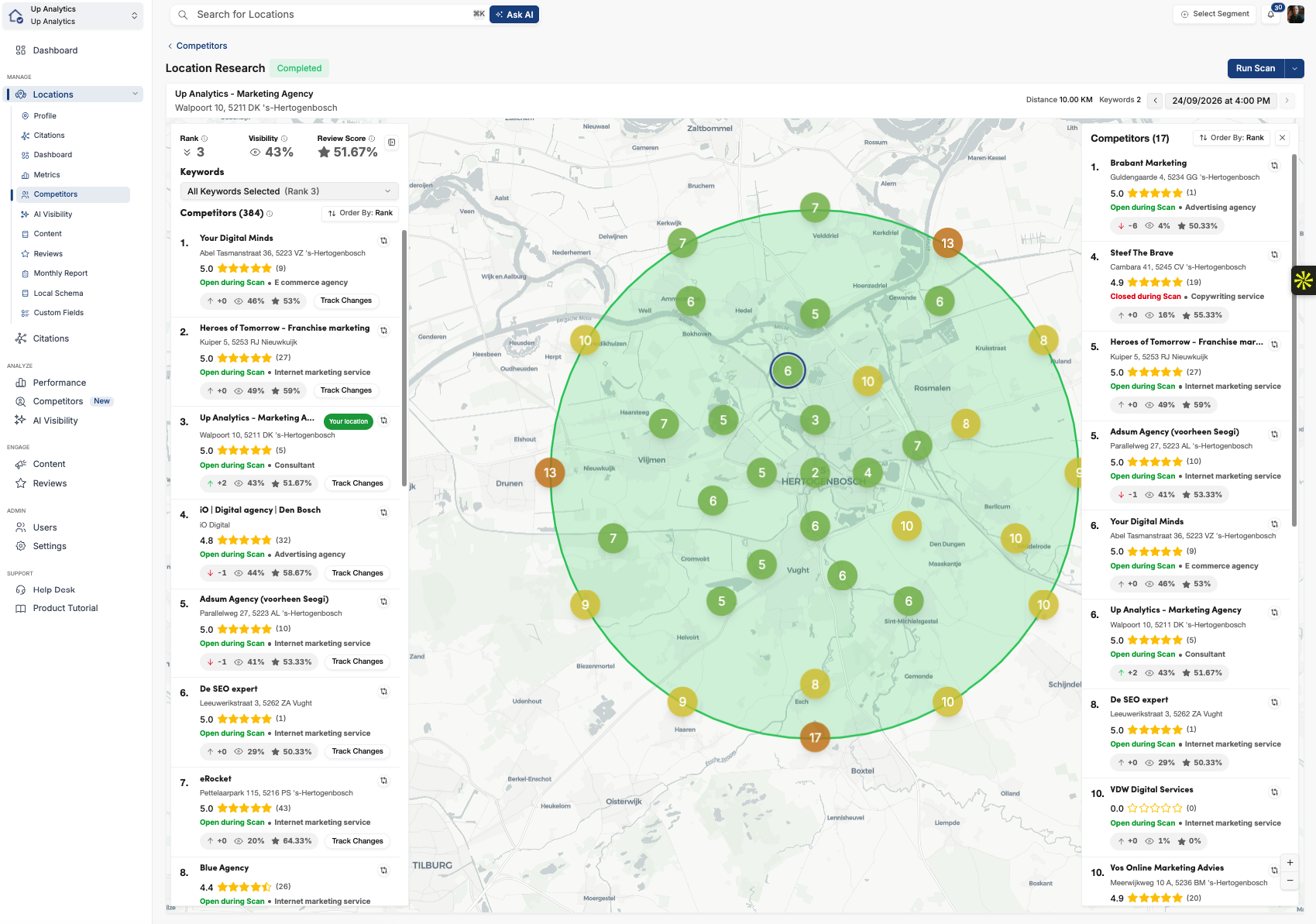Click the Vos Online Marketing Advies name
The height and width of the screenshot is (924, 1316).
(1167, 868)
